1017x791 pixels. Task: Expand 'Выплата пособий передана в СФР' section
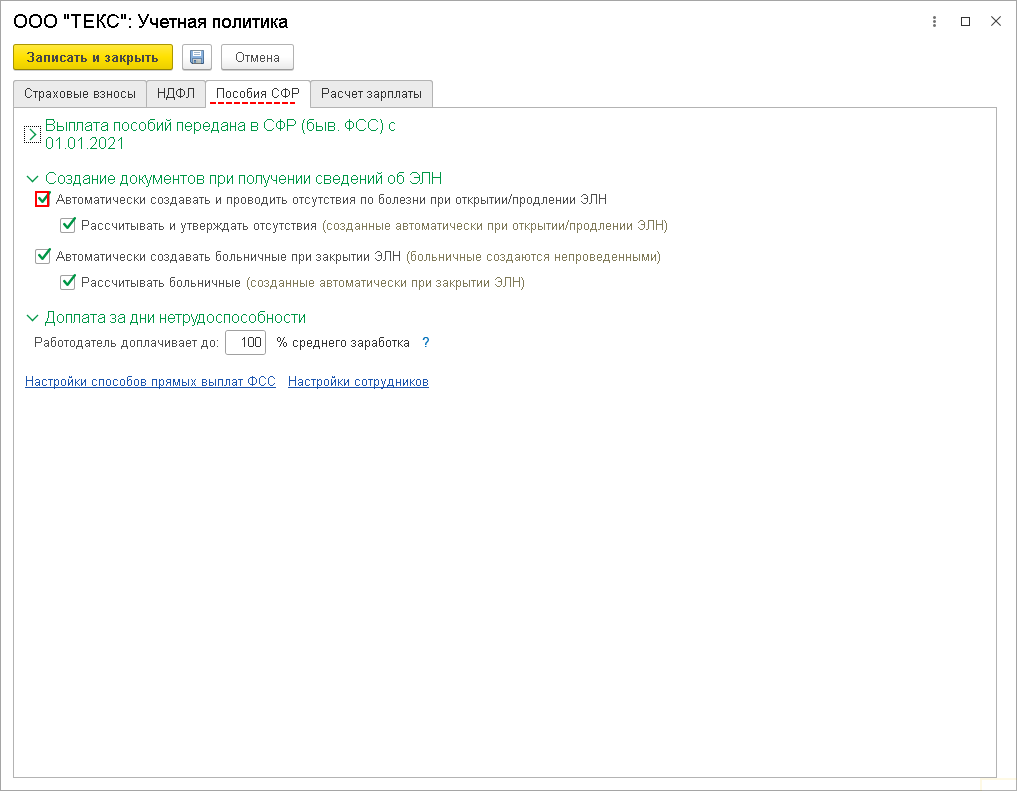[32, 134]
